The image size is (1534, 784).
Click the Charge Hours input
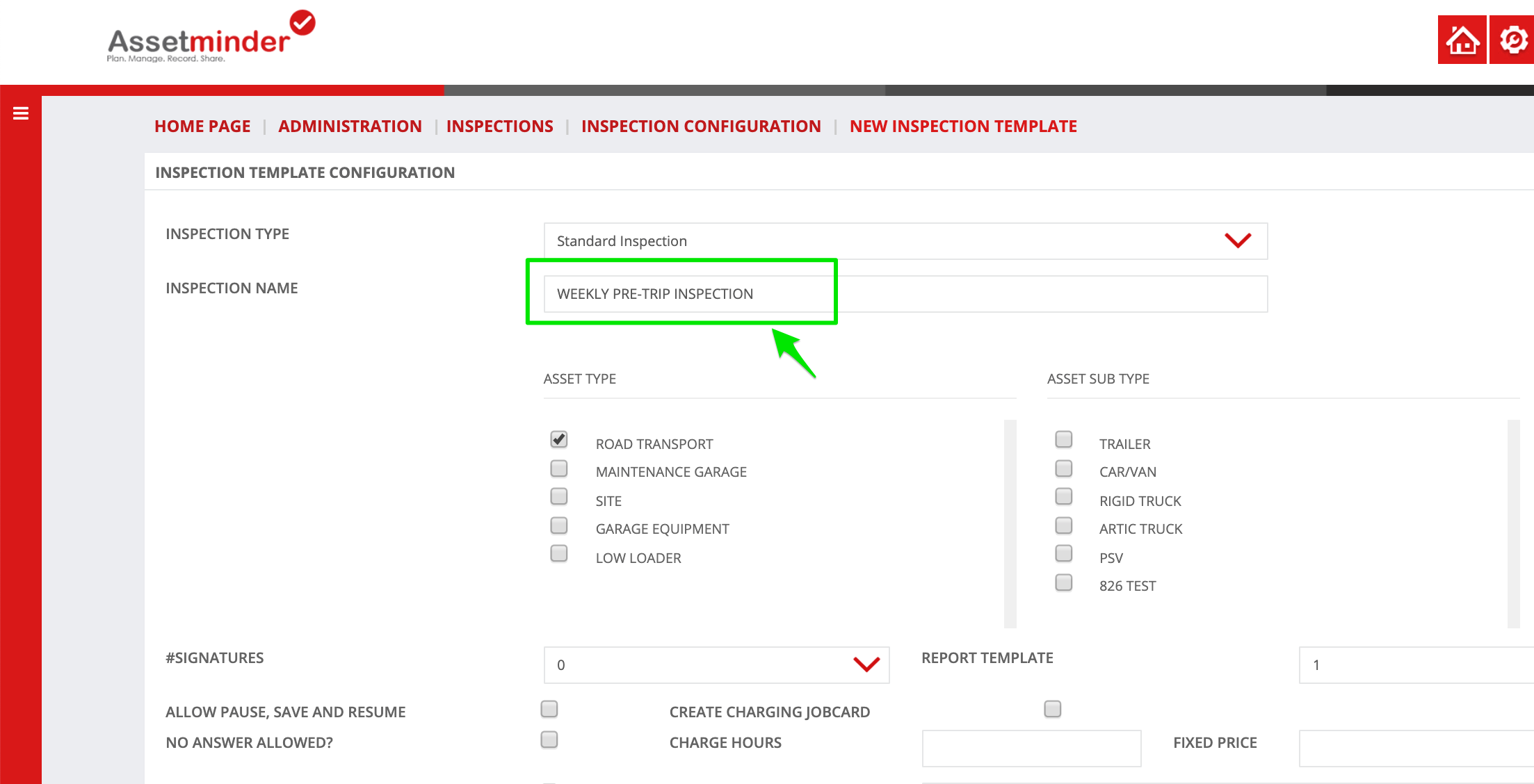(1031, 749)
